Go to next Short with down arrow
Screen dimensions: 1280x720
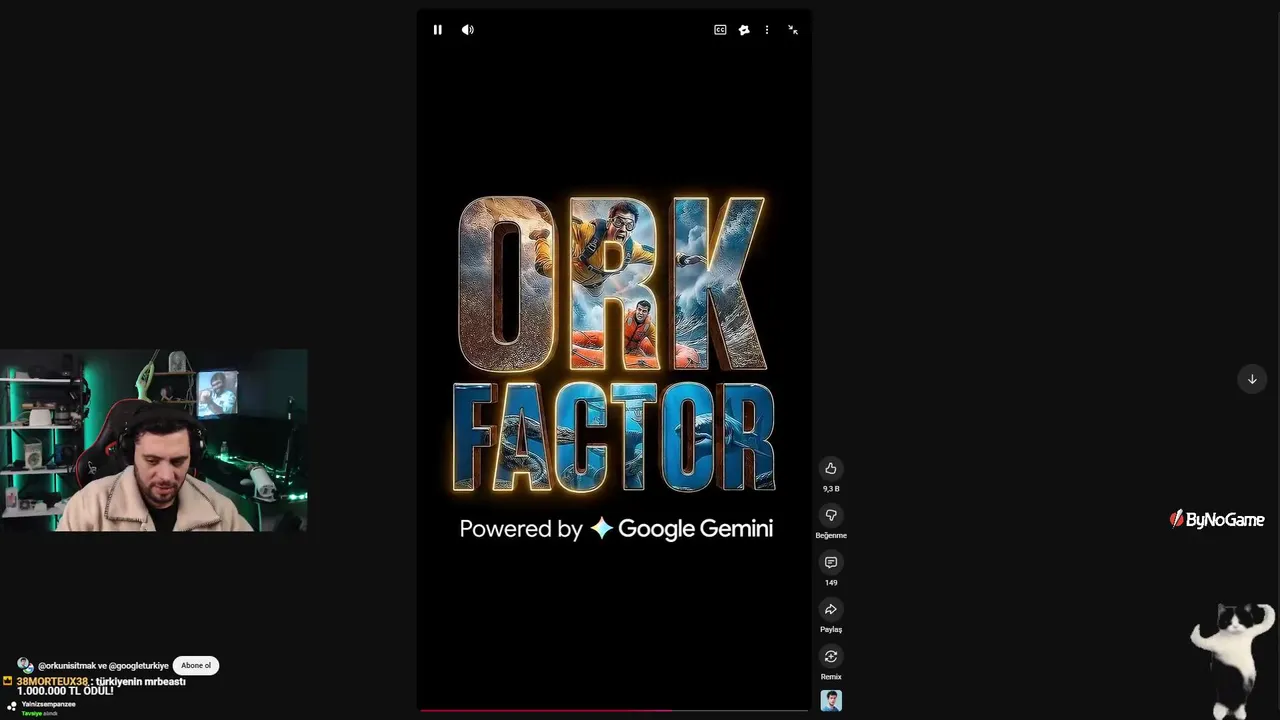(1252, 379)
